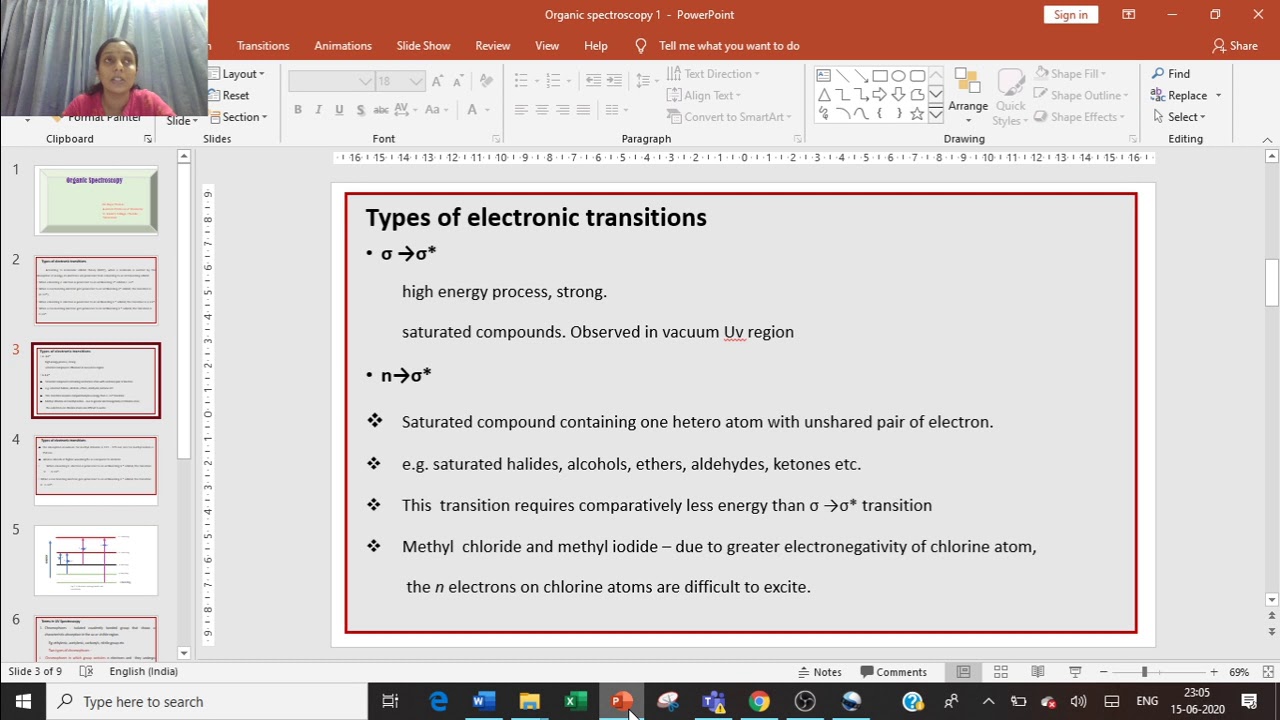1280x720 pixels.
Task: Open Text Direction dropdown
Action: pyautogui.click(x=713, y=74)
